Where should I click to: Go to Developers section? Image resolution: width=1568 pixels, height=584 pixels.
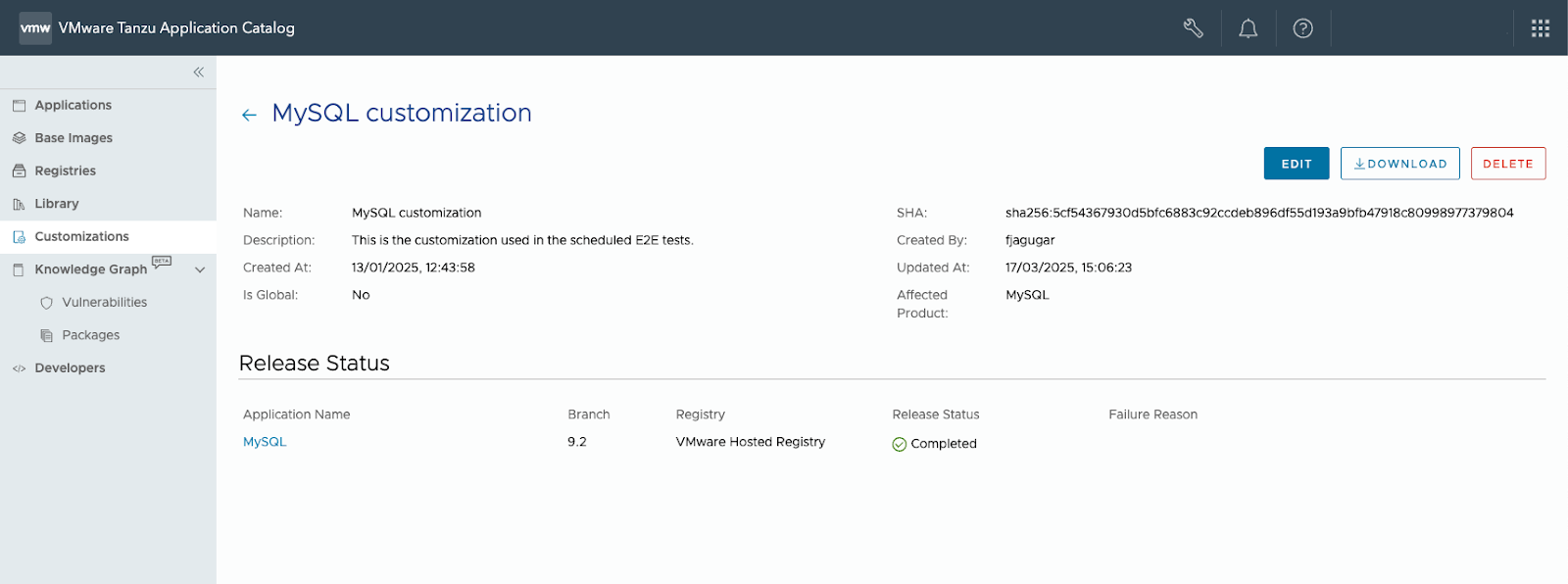[70, 367]
